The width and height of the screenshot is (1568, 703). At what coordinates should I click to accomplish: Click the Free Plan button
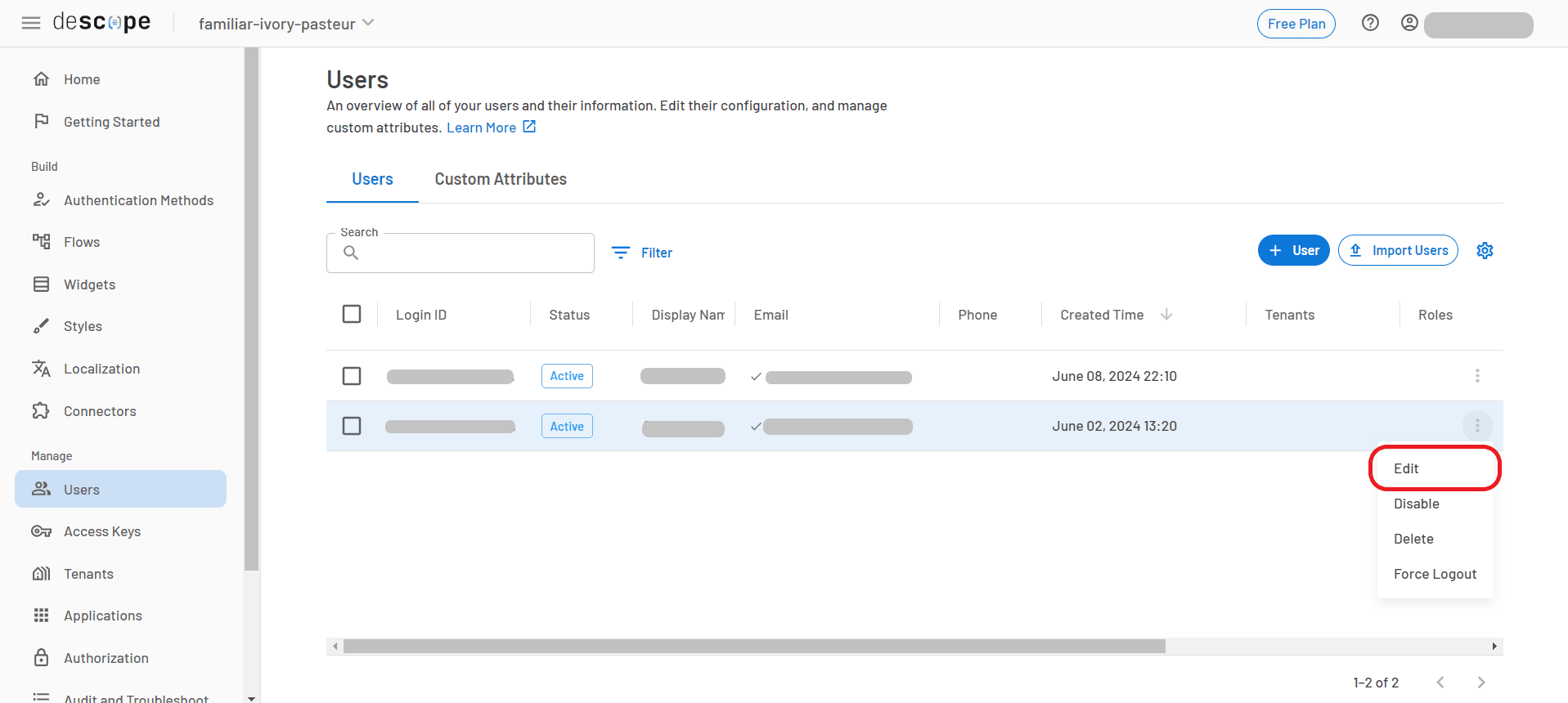click(1296, 24)
